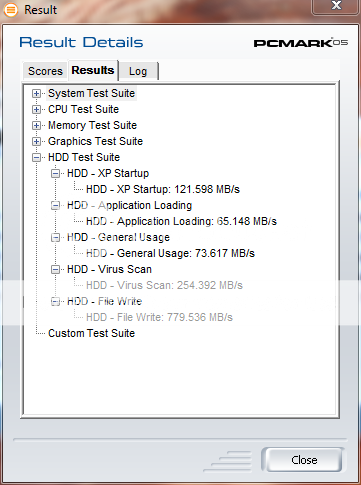Select the HDD - XP Startup parent item
The image size is (361, 485).
(x=108, y=173)
